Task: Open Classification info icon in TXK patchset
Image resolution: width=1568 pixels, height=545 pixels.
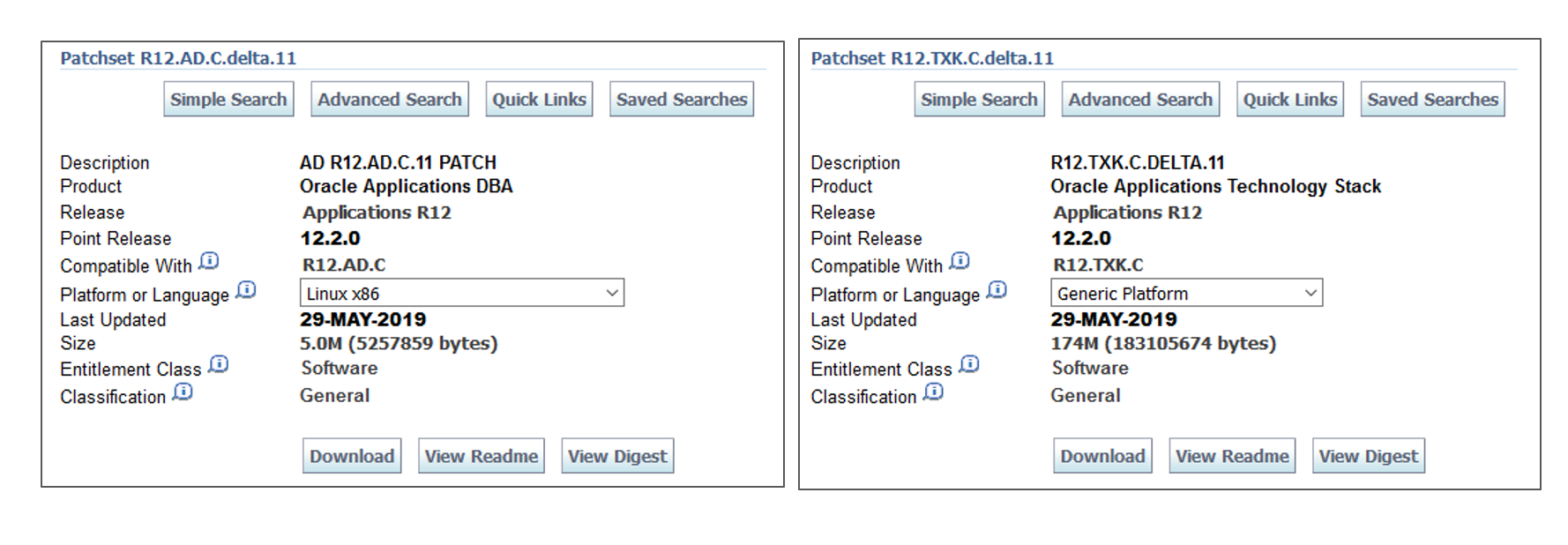Action: point(933,392)
